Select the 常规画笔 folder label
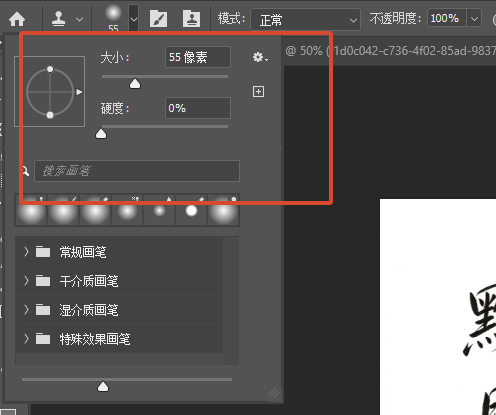Viewport: 496px width, 415px height. (83, 252)
